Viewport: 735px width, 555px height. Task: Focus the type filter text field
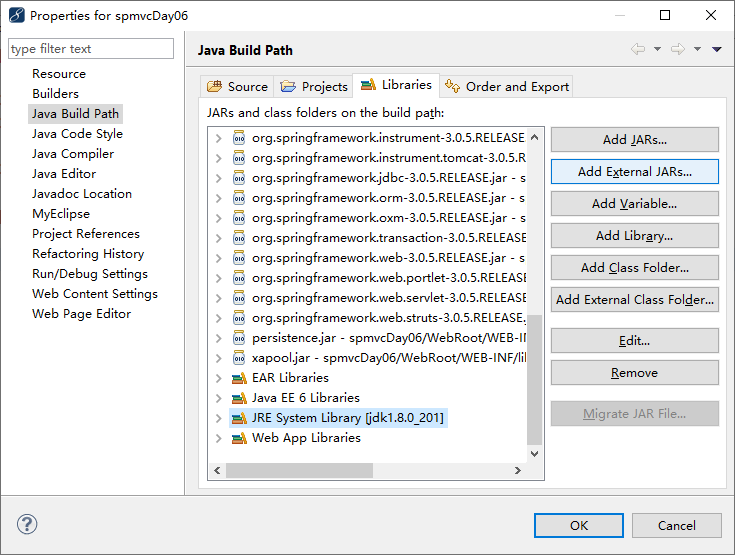(91, 49)
